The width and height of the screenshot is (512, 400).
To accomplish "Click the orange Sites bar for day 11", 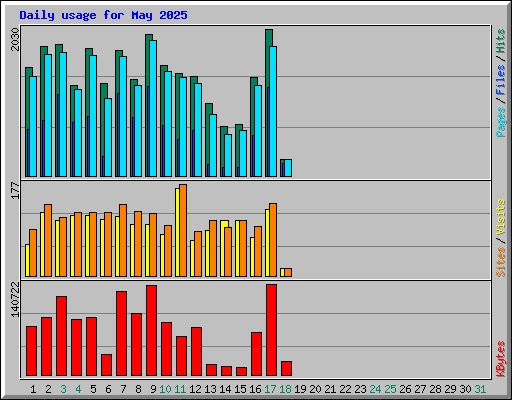I will click(x=183, y=230).
